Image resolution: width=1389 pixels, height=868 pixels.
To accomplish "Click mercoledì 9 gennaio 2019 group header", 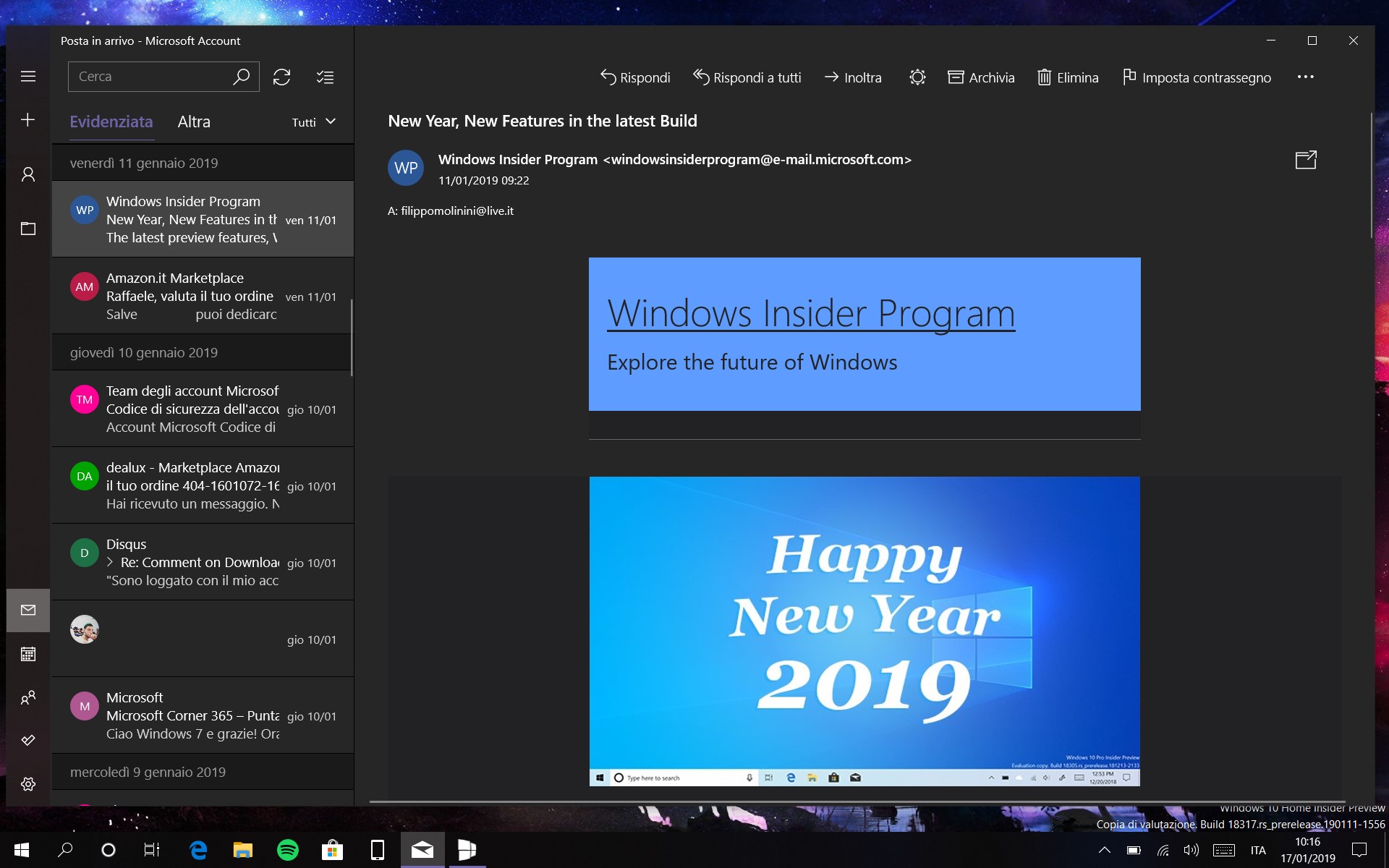I will 203,772.
